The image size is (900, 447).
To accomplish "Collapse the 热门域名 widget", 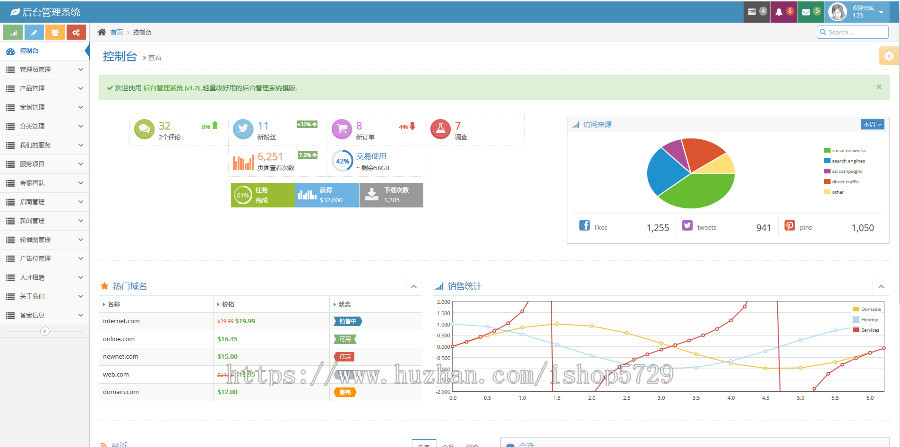I will click(x=414, y=286).
